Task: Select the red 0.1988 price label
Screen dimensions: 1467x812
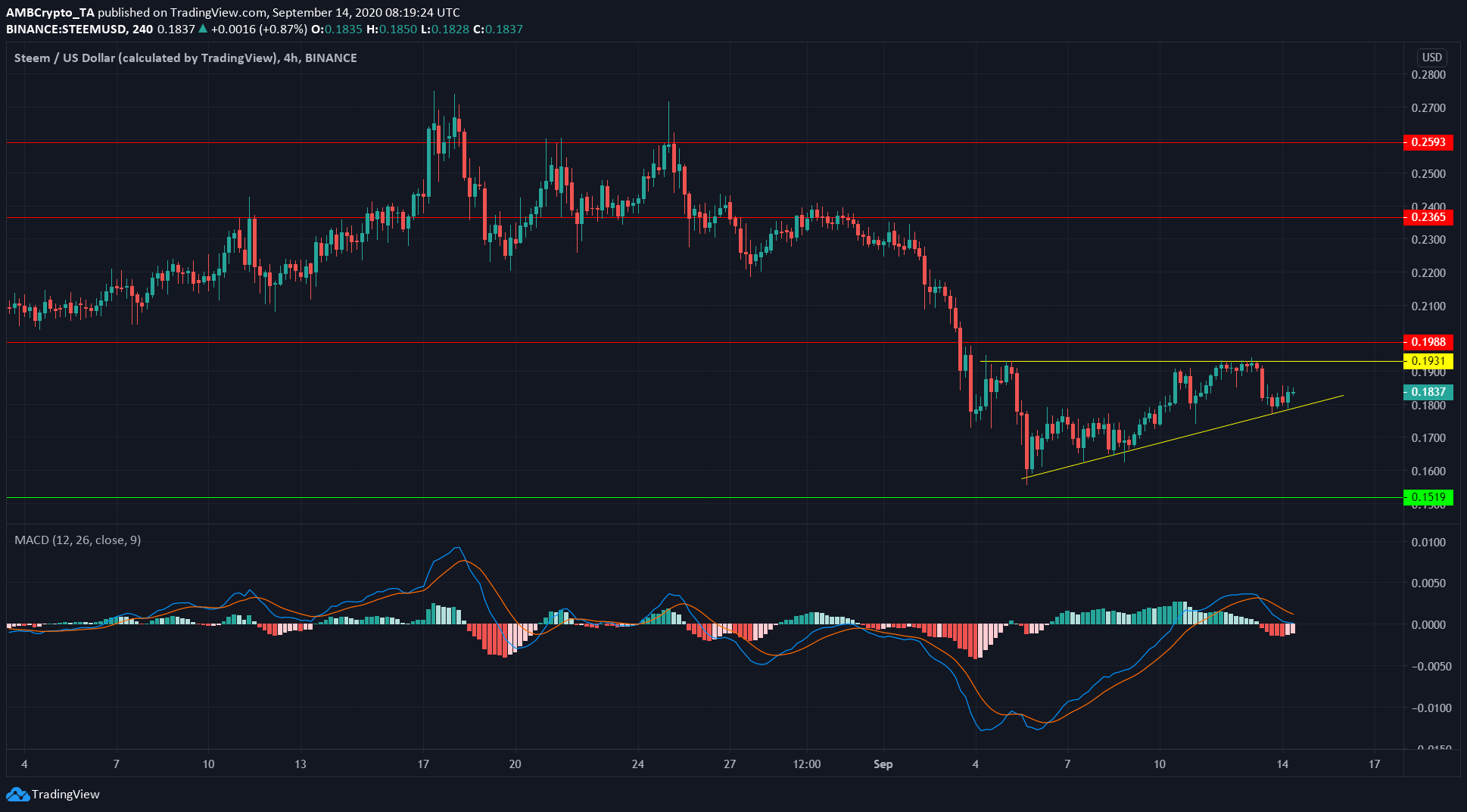Action: tap(1428, 342)
